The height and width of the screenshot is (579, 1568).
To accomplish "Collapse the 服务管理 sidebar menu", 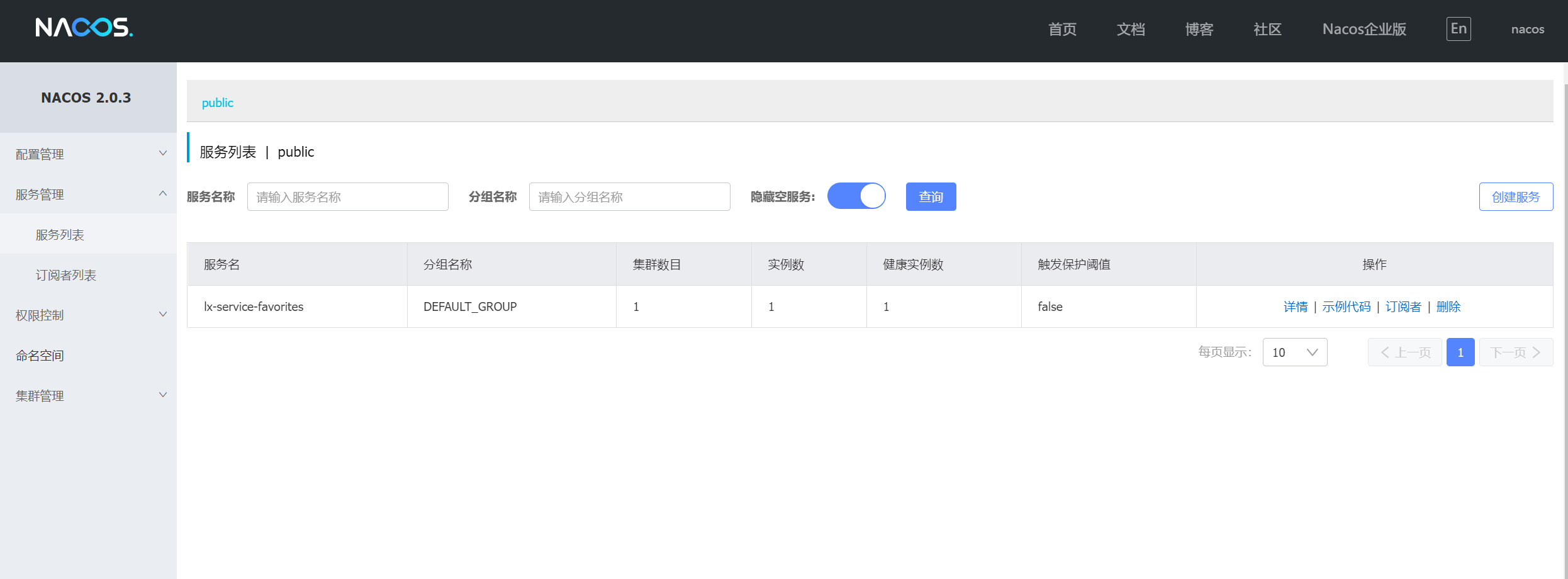I will tap(88, 194).
